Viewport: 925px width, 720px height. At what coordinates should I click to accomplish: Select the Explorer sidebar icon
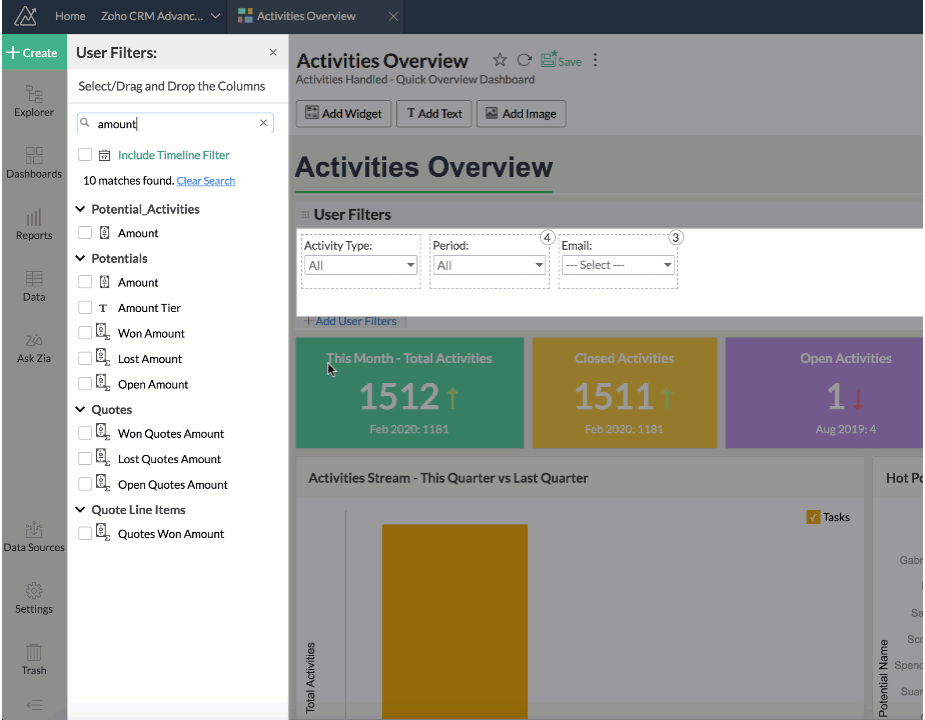click(x=33, y=100)
